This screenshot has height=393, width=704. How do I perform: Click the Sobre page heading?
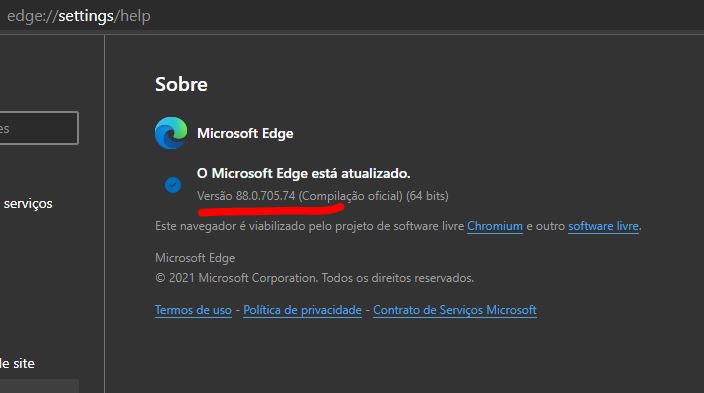[181, 84]
